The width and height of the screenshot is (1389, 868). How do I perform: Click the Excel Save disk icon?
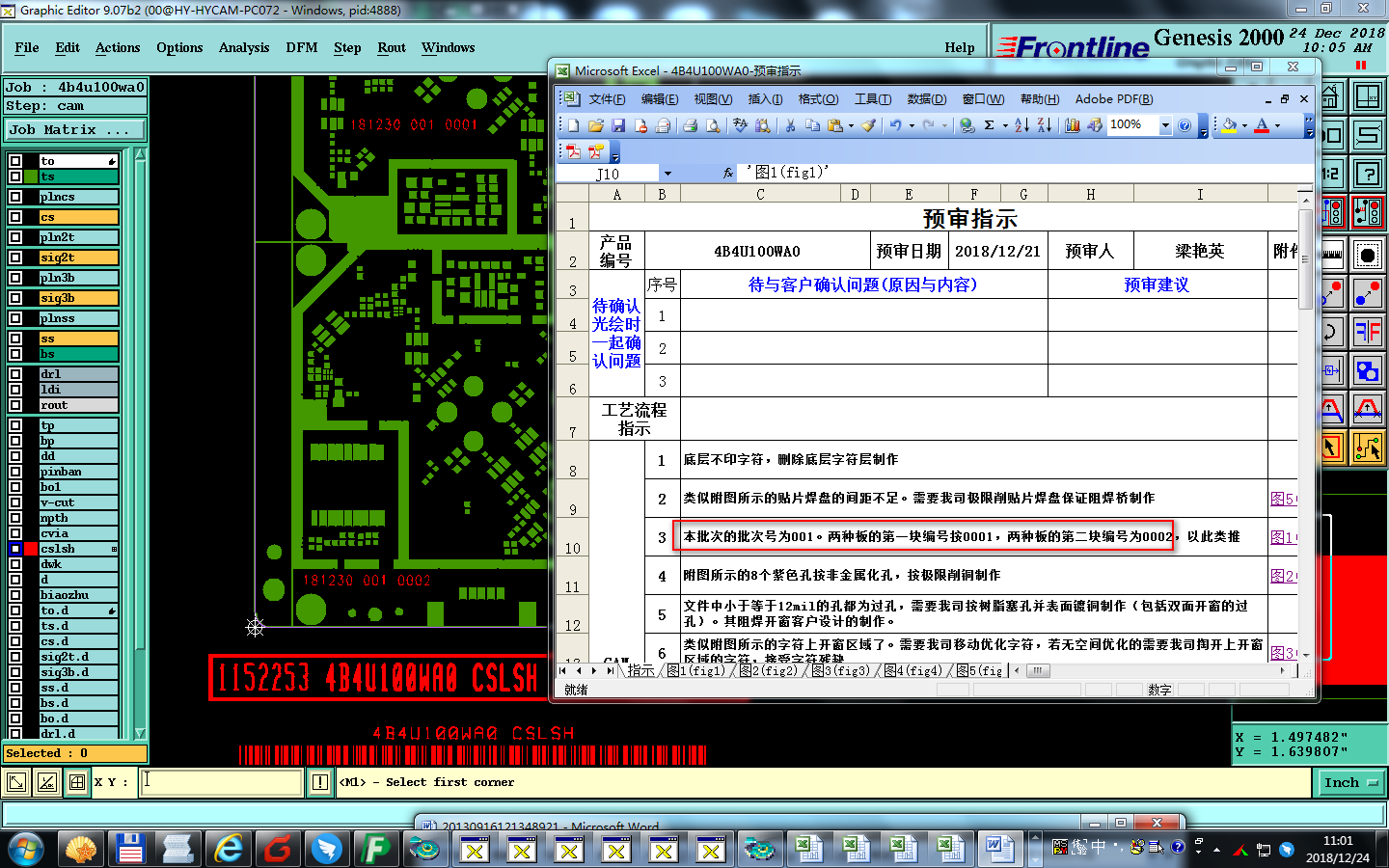click(618, 125)
